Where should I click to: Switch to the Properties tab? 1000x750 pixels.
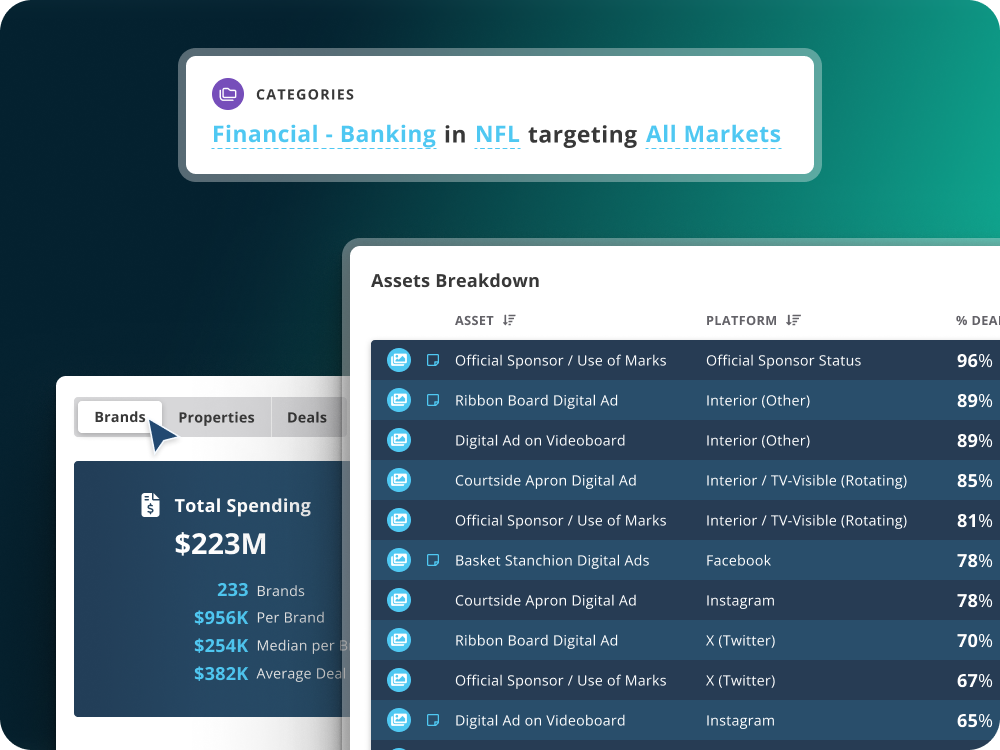(x=216, y=418)
